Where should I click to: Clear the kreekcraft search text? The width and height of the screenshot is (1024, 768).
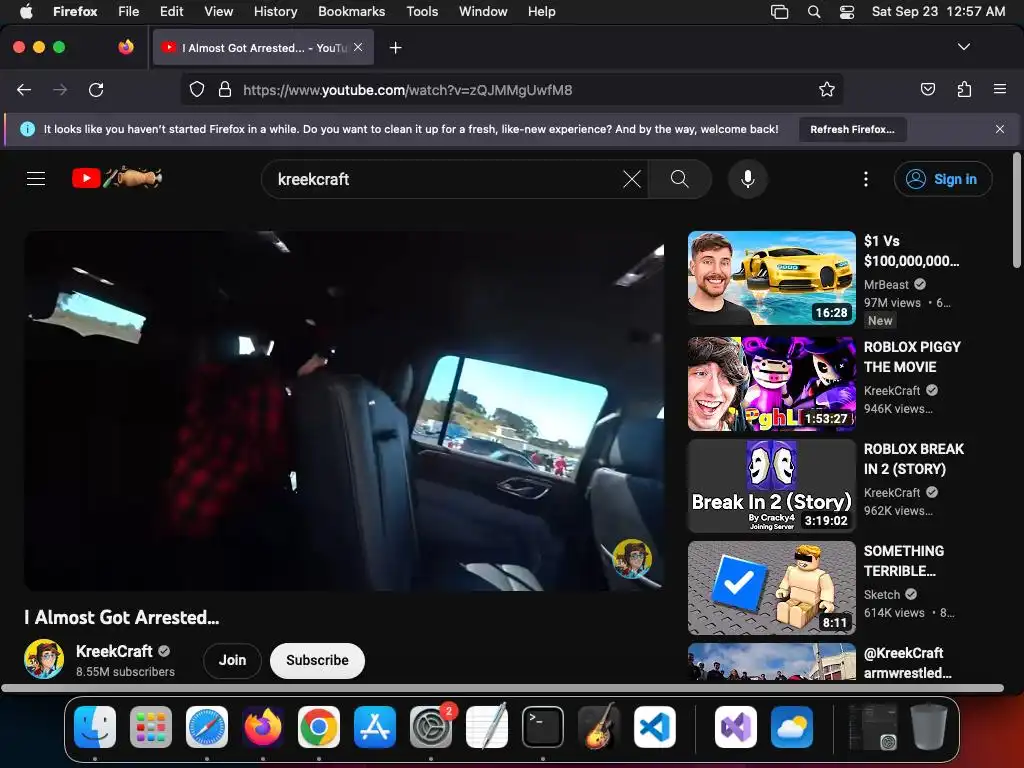(632, 179)
